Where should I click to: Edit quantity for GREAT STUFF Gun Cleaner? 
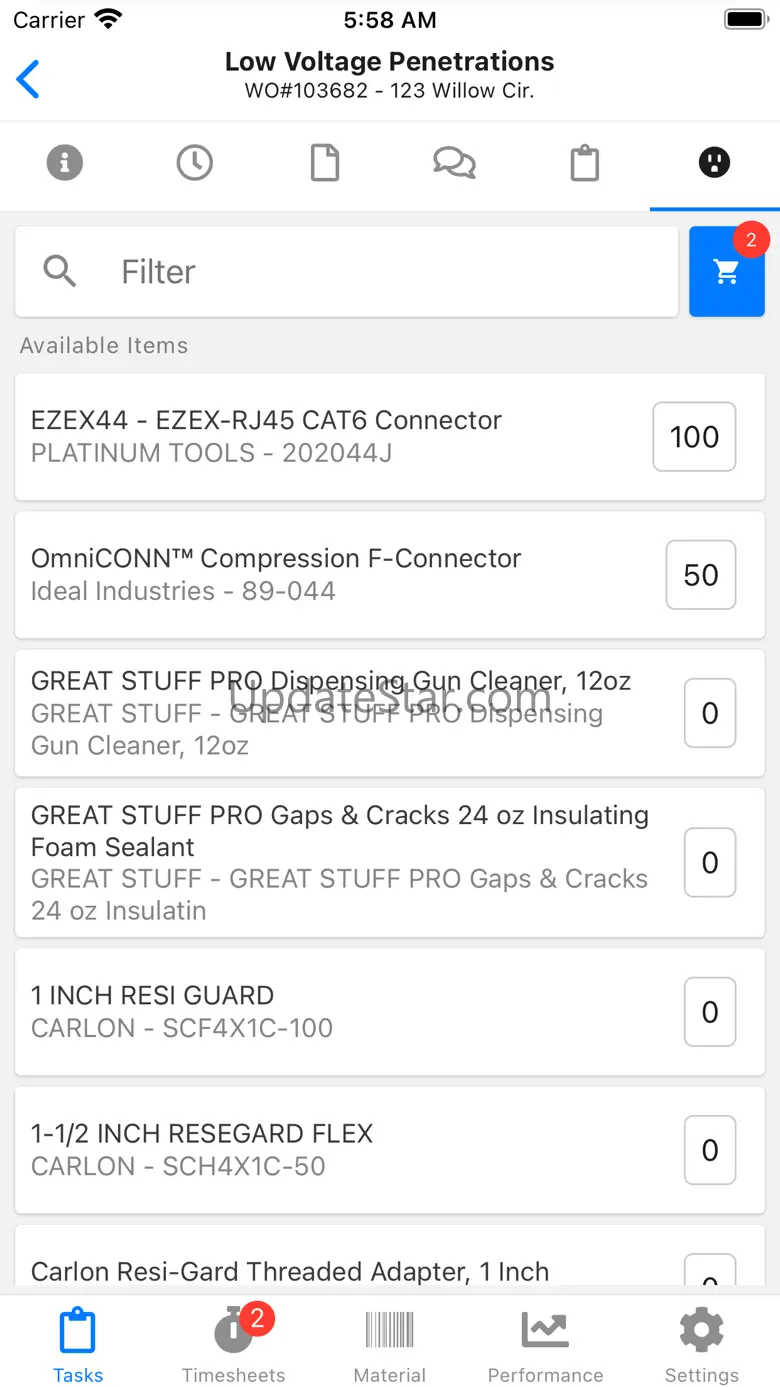(709, 713)
